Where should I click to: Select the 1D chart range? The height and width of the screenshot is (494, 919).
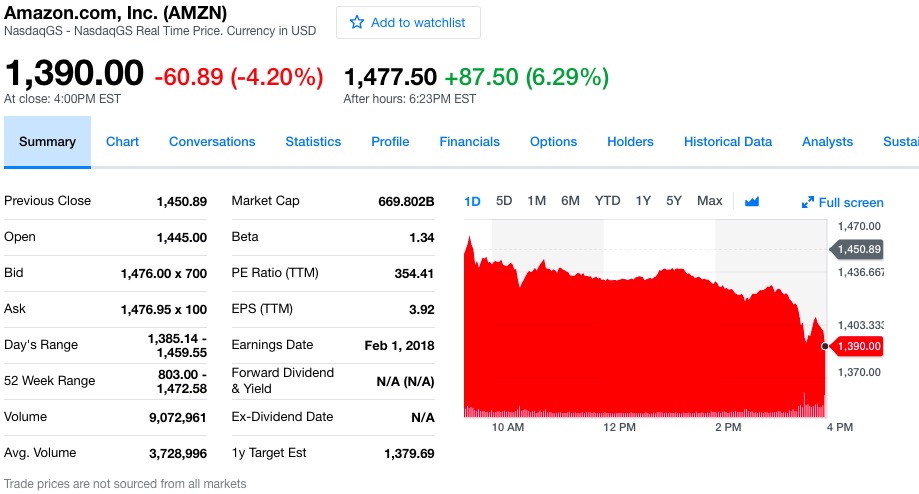click(x=473, y=201)
